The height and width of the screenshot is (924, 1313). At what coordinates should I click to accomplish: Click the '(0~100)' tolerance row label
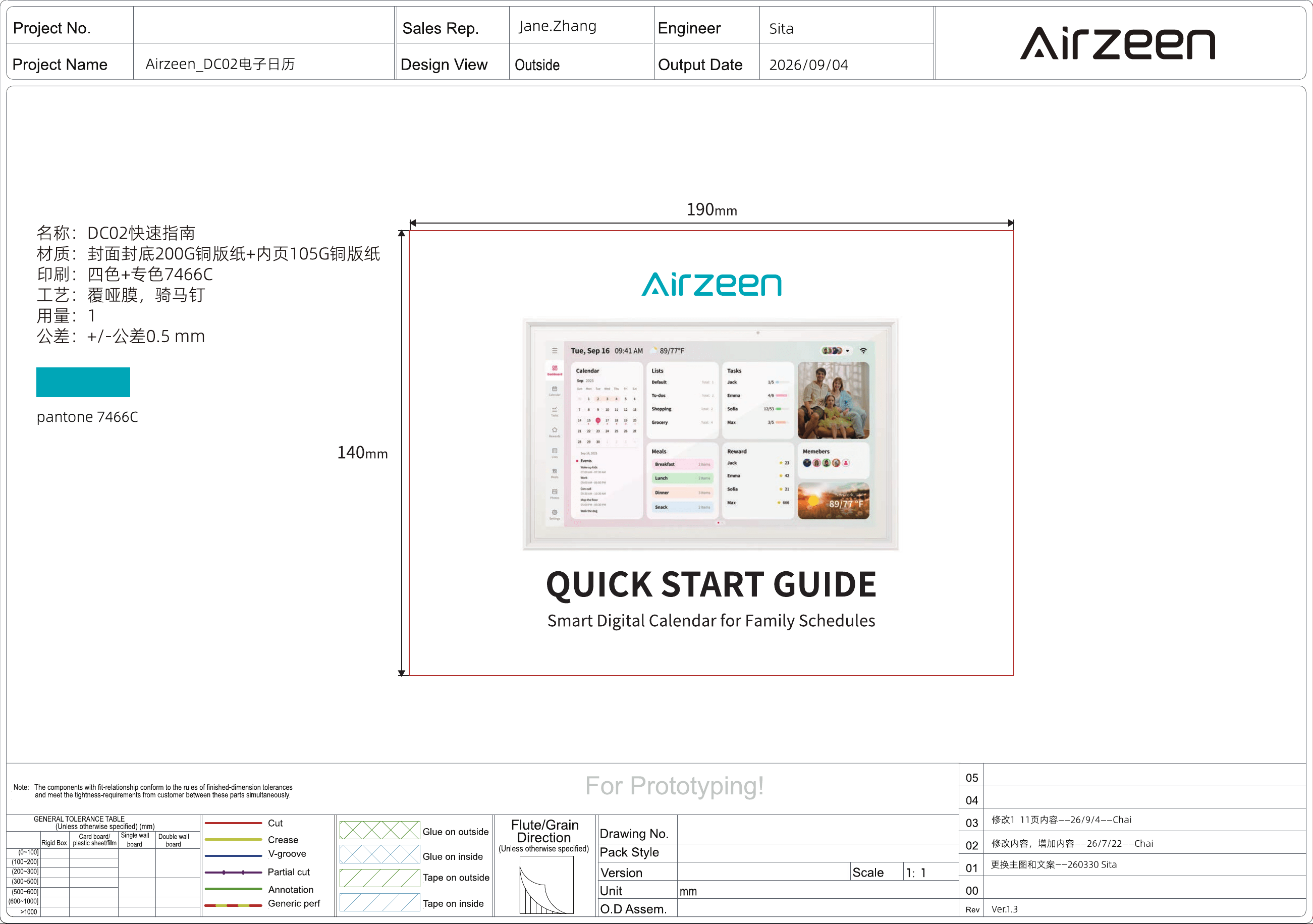click(x=29, y=852)
